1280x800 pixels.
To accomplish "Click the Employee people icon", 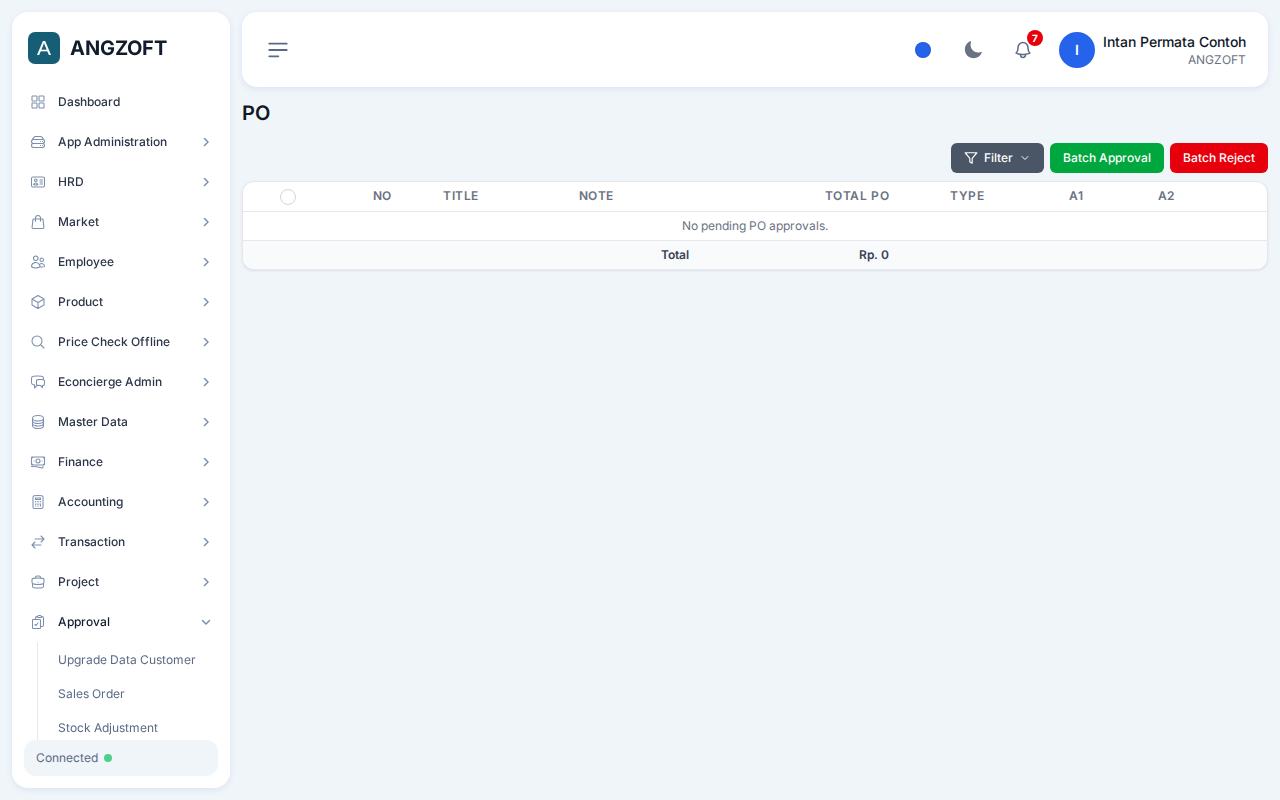I will point(38,262).
